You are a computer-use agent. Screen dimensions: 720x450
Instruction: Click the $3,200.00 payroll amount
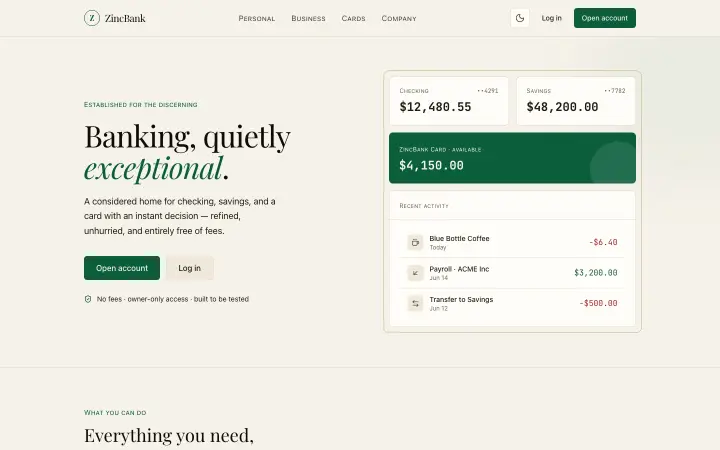tap(596, 273)
